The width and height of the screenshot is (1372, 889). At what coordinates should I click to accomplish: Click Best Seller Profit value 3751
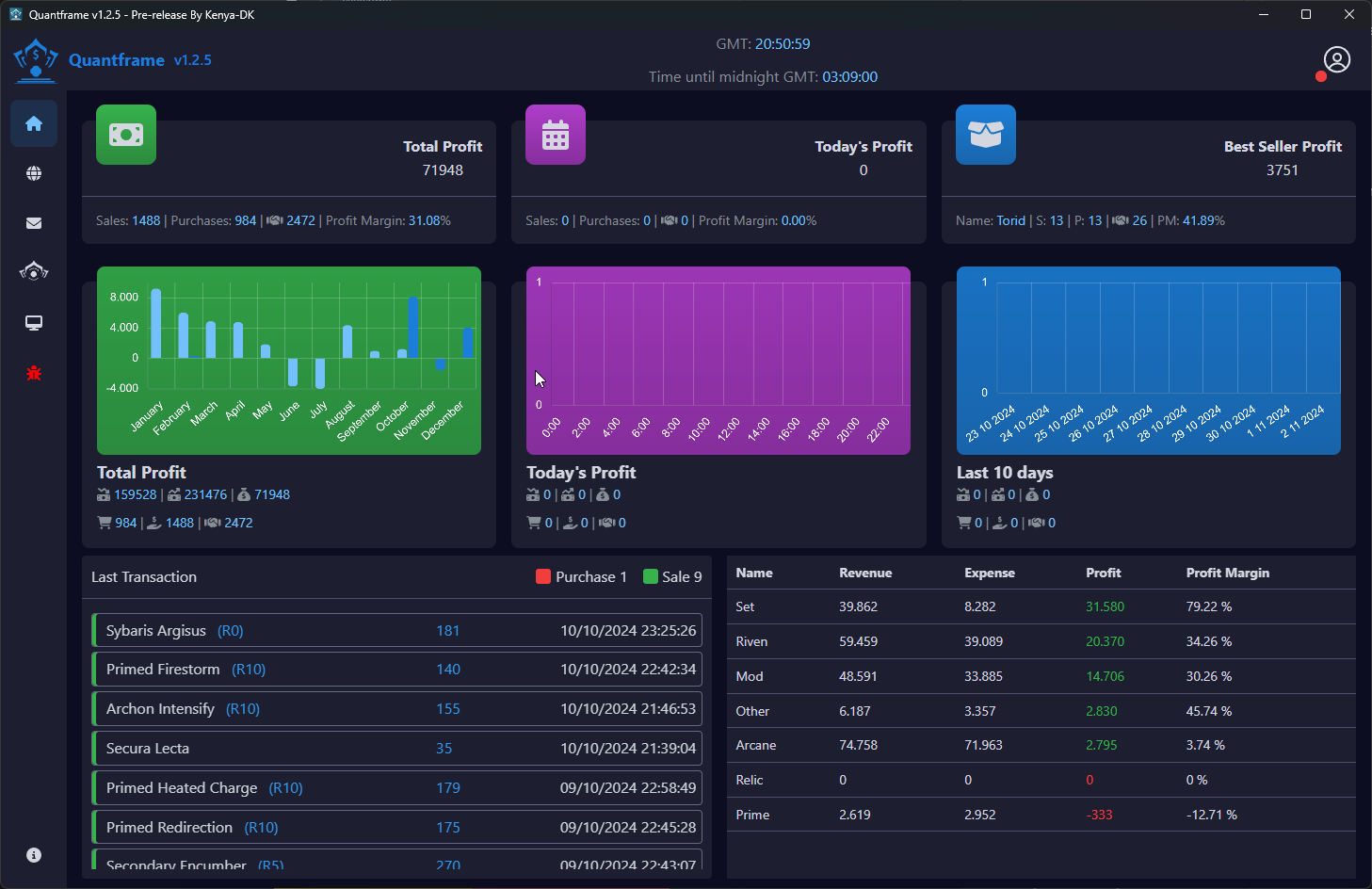coord(1283,170)
